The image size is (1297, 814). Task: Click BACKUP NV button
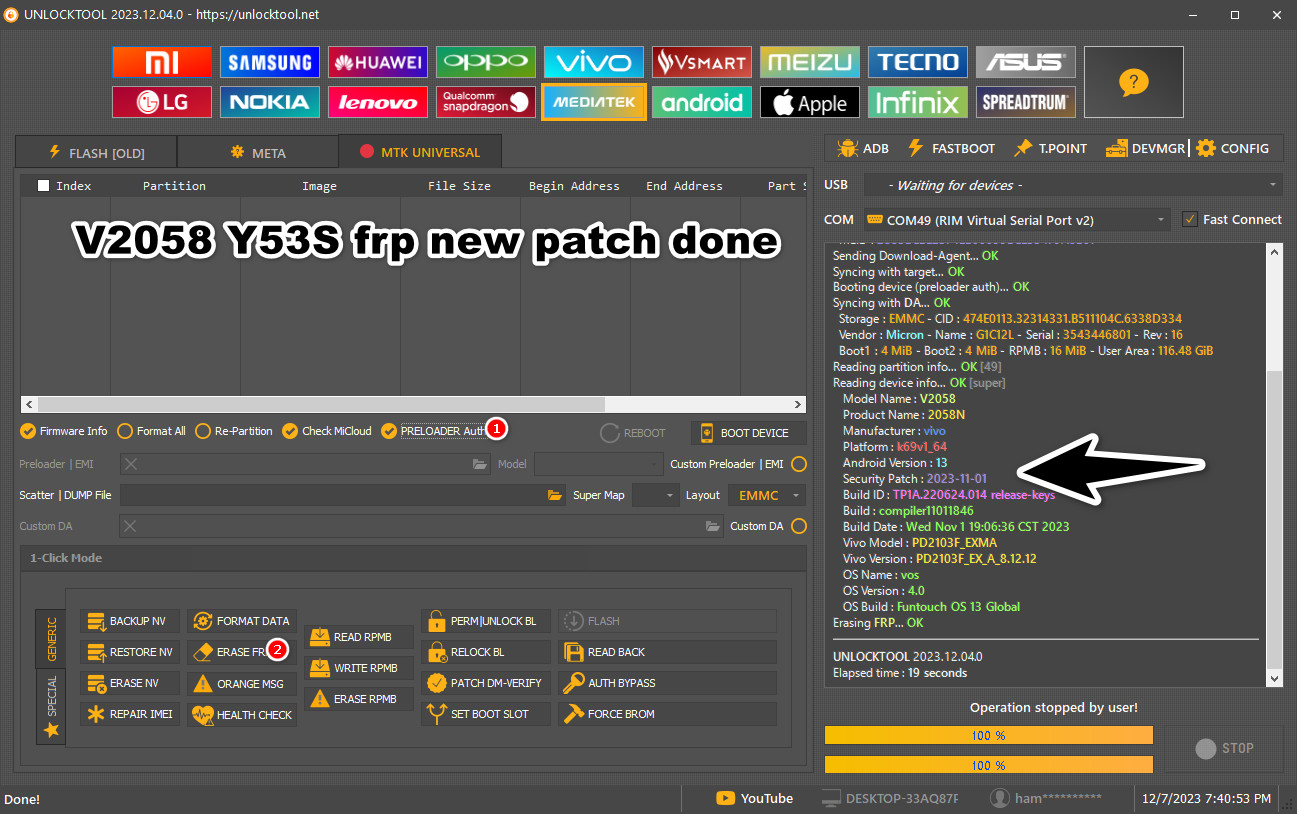[x=131, y=621]
